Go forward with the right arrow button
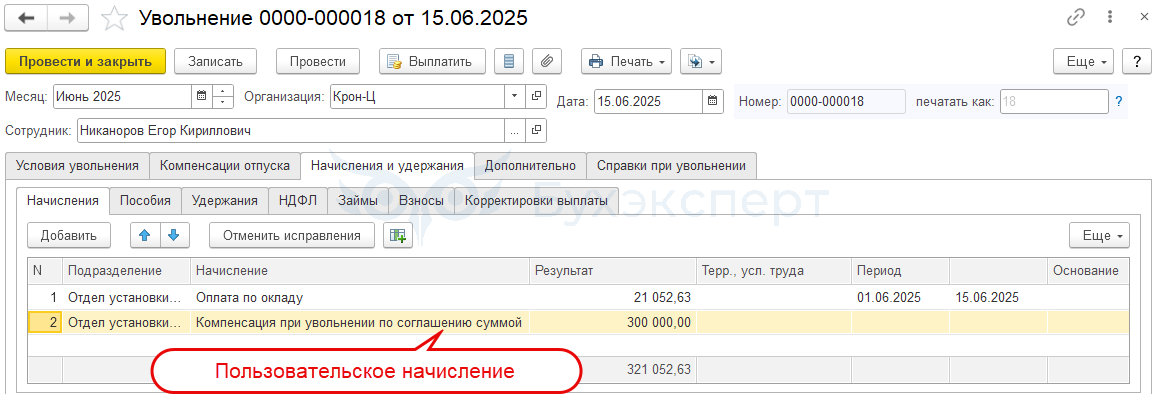1158x394 pixels. [67, 18]
